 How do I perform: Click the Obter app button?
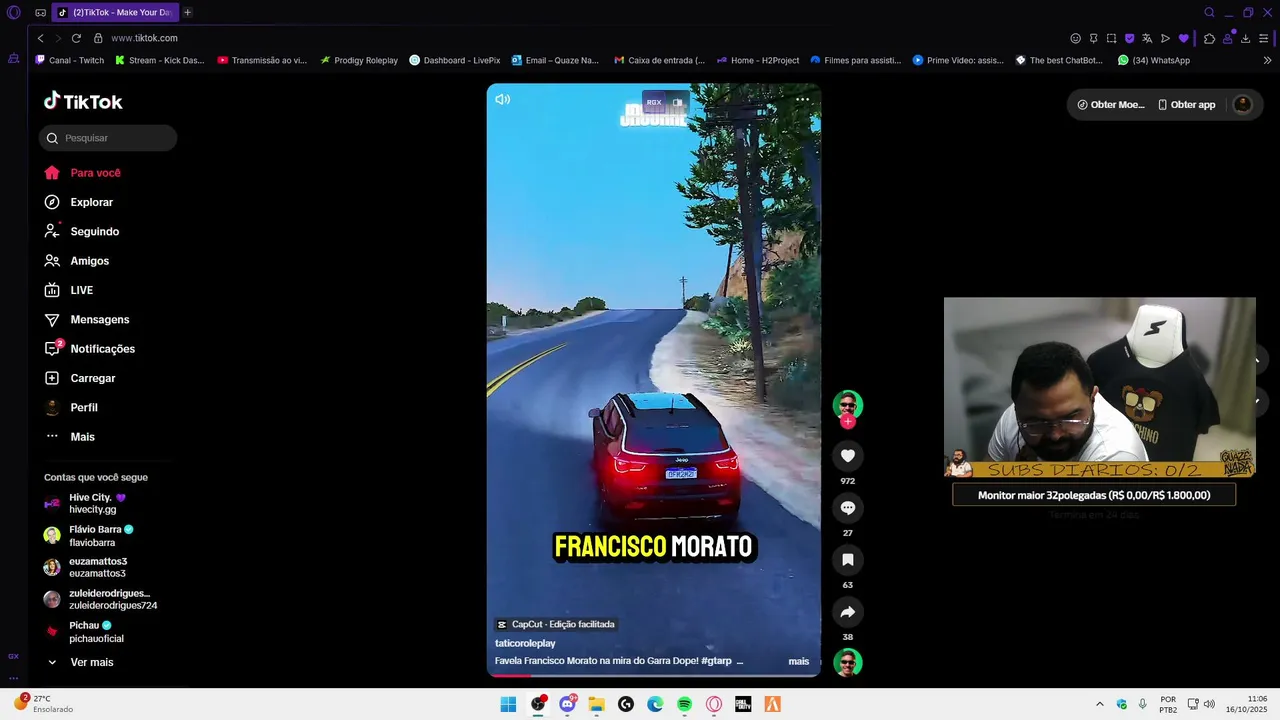coord(1186,104)
